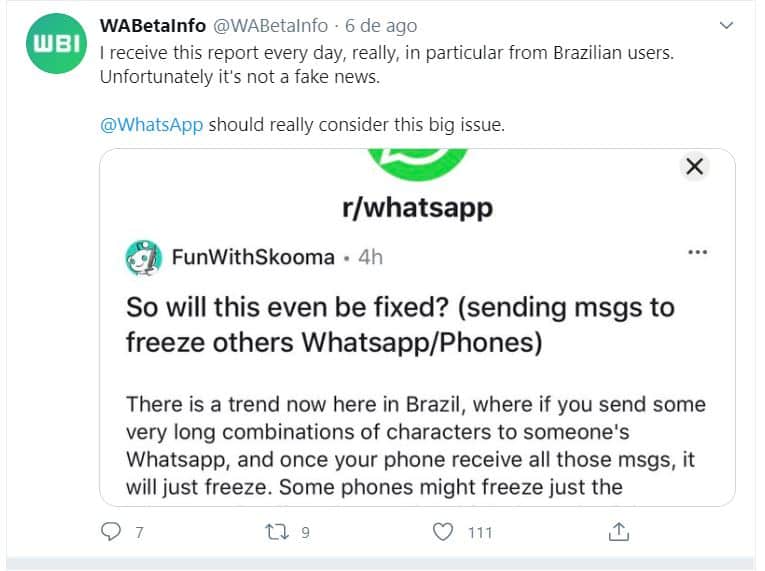Click the WABetaInfo display name
765x571 pixels.
[x=154, y=24]
